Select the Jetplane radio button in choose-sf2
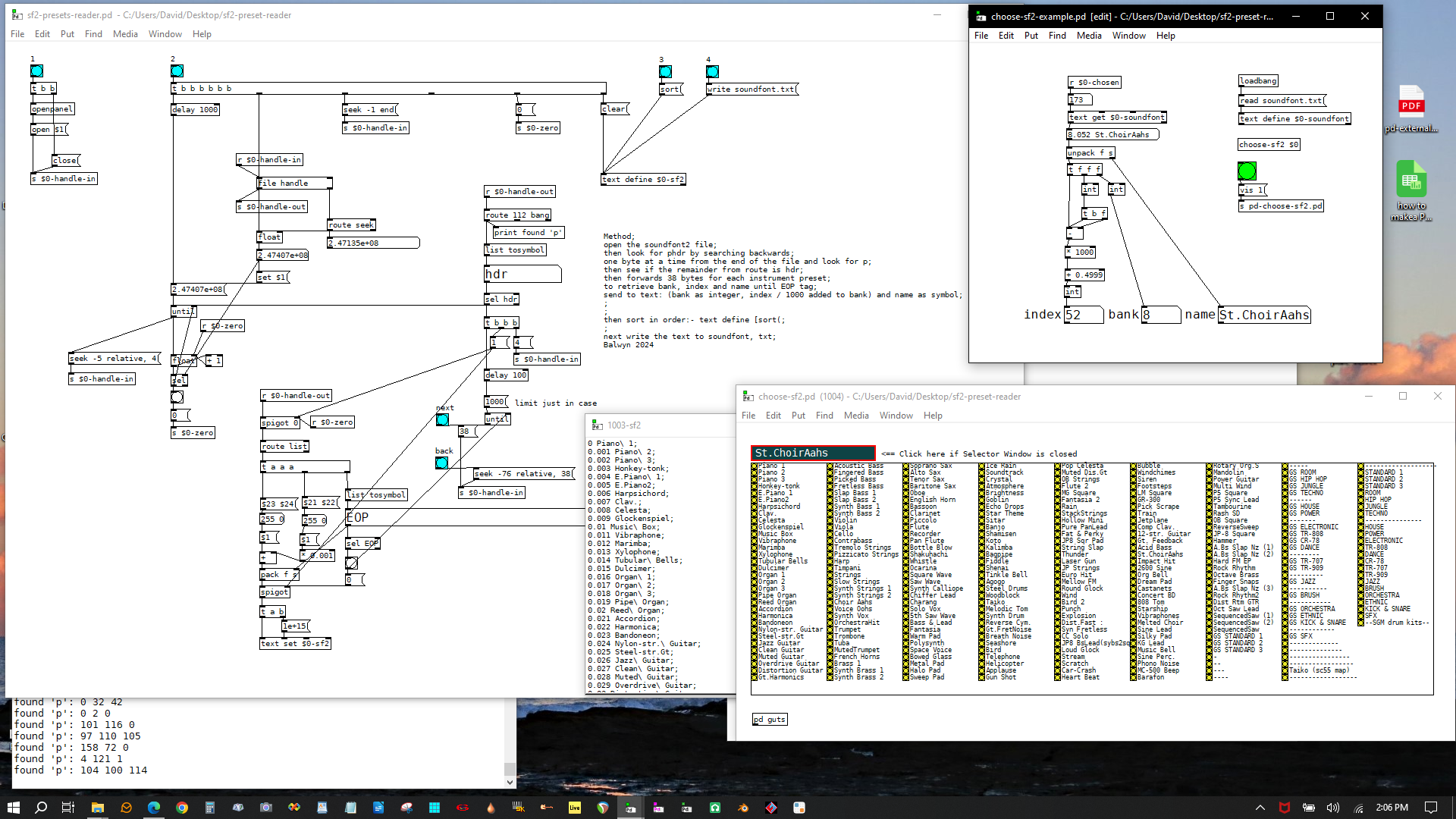 [1134, 520]
